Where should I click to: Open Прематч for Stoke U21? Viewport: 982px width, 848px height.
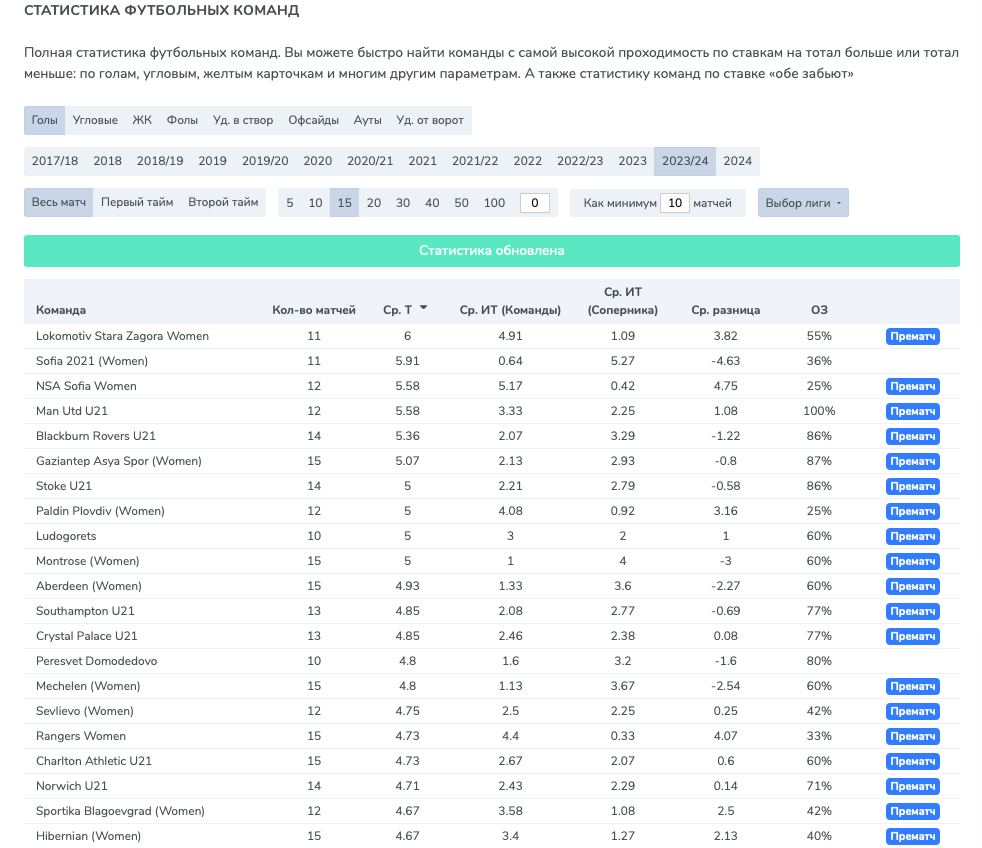912,487
